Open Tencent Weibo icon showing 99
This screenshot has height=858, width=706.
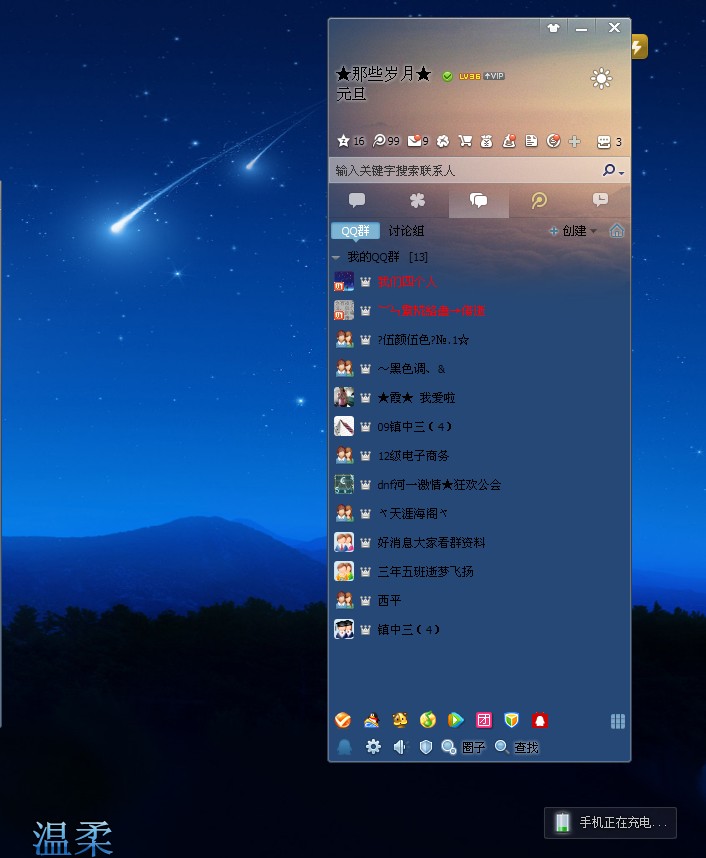click(x=386, y=141)
